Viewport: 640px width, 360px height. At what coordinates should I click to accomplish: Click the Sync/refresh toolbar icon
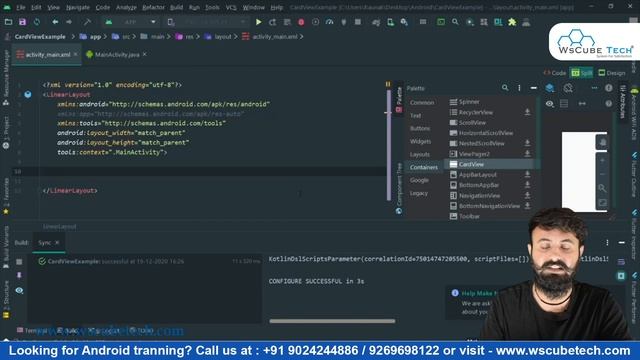(x=37, y=22)
